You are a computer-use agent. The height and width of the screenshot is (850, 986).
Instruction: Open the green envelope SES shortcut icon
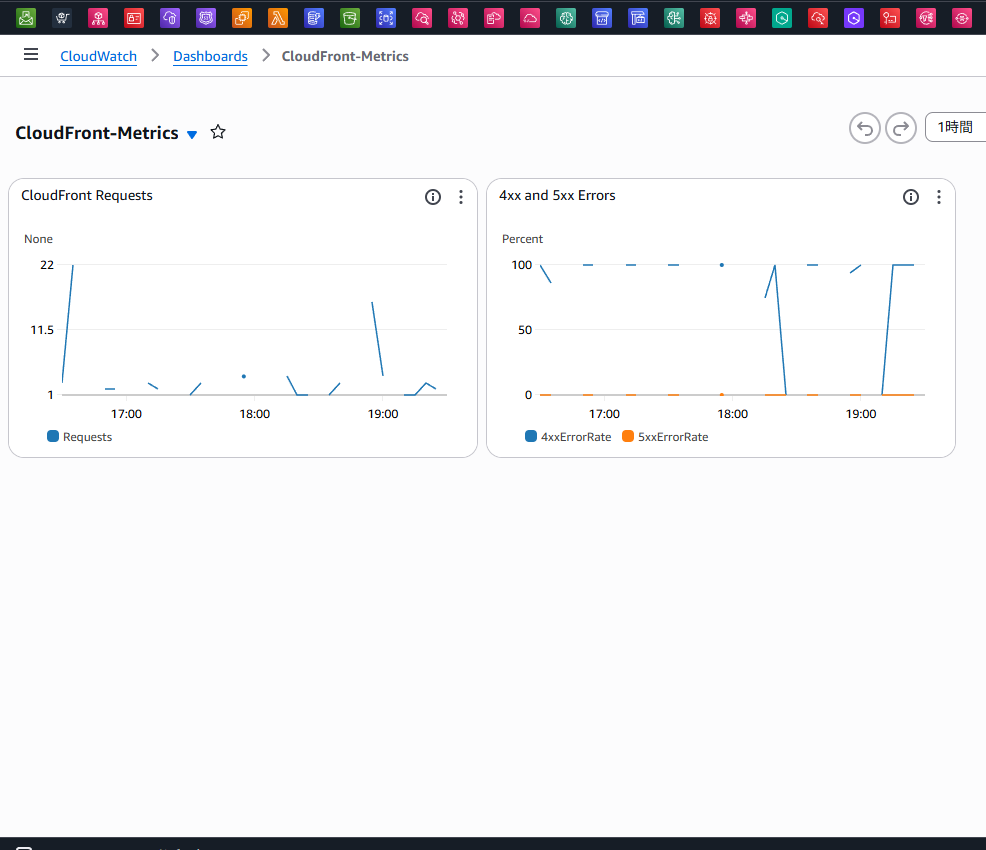[x=26, y=18]
